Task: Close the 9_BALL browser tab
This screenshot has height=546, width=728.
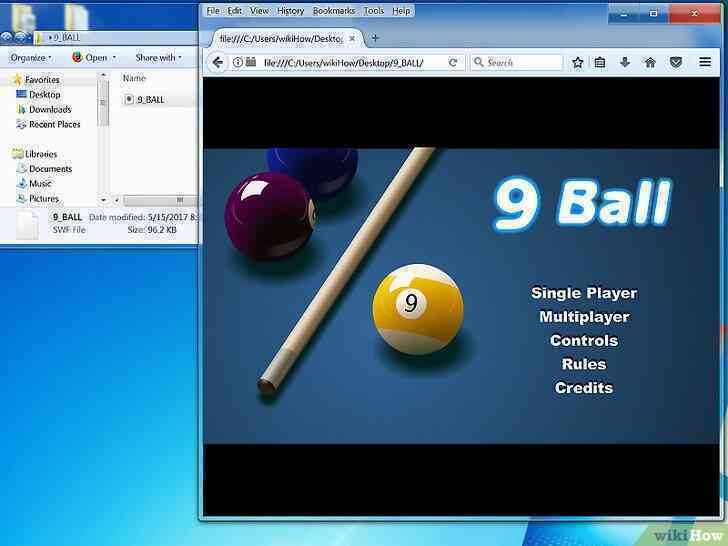Action: click(x=352, y=39)
